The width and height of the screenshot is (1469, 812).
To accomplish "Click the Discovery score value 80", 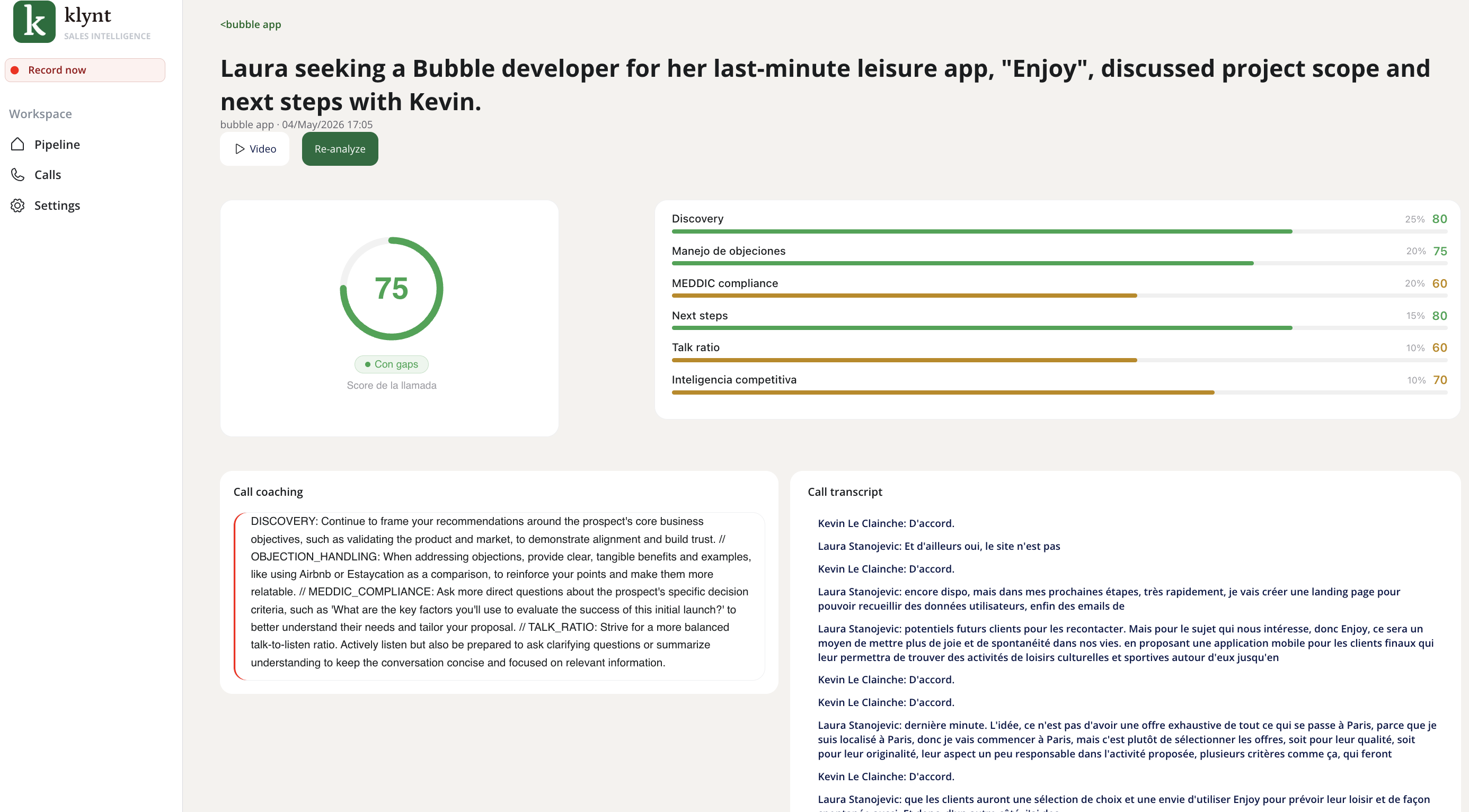I will pyautogui.click(x=1439, y=219).
